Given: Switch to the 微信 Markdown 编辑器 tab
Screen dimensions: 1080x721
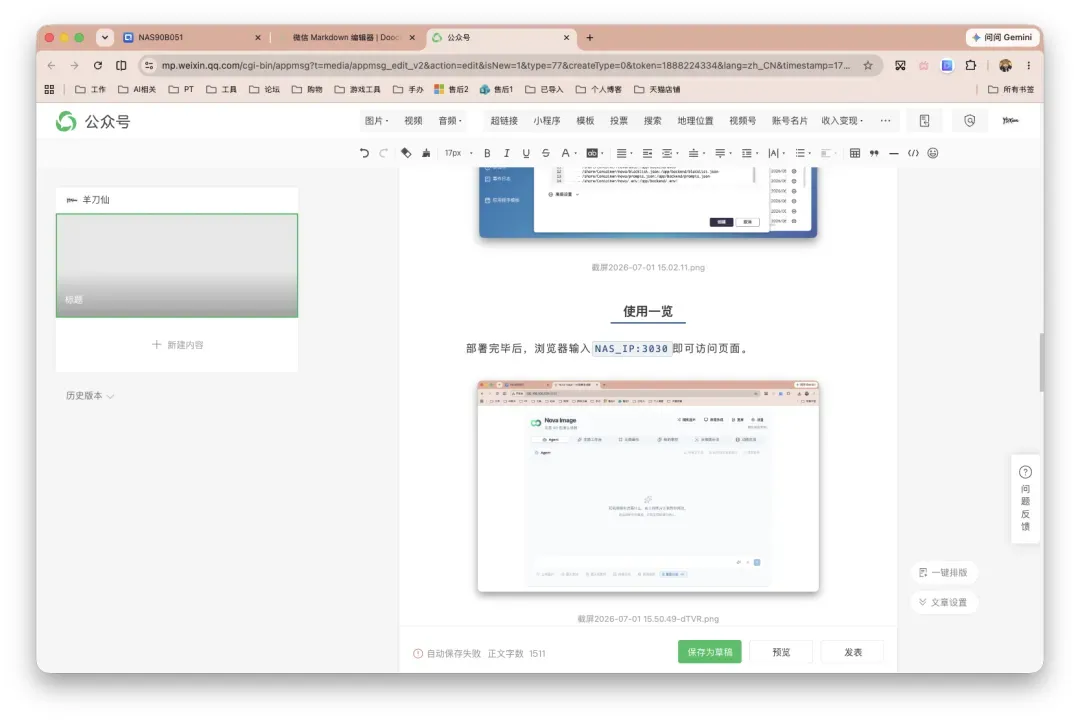Looking at the screenshot, I should (x=348, y=38).
